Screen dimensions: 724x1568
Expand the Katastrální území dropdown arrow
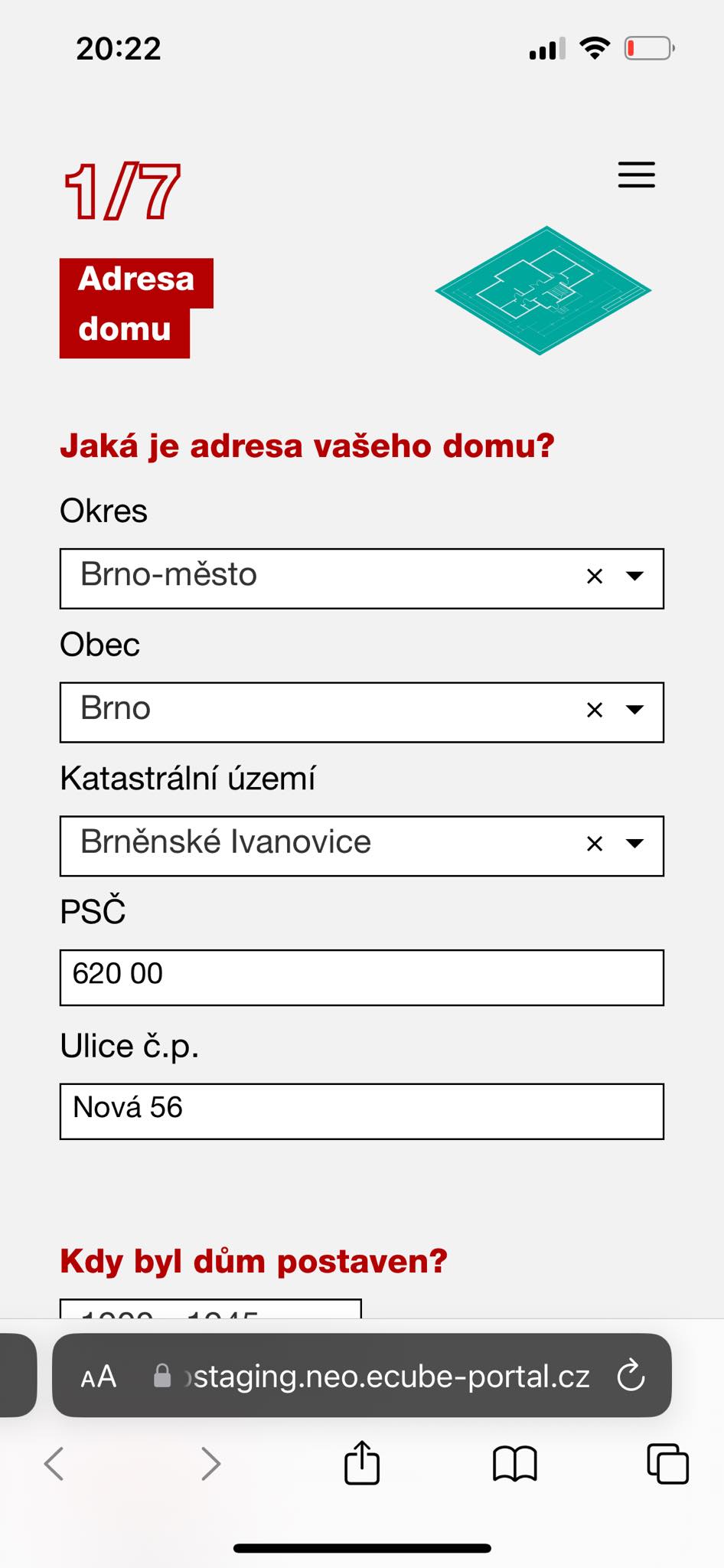point(634,844)
